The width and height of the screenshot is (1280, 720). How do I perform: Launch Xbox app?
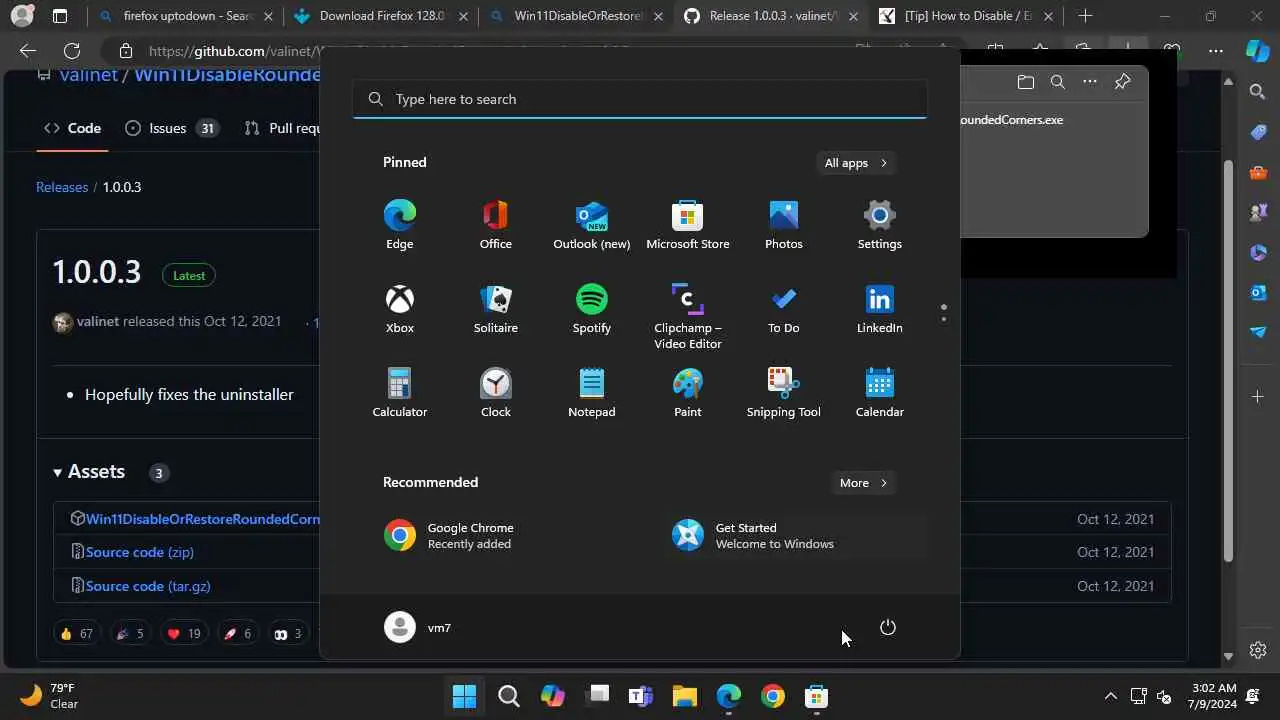(399, 309)
